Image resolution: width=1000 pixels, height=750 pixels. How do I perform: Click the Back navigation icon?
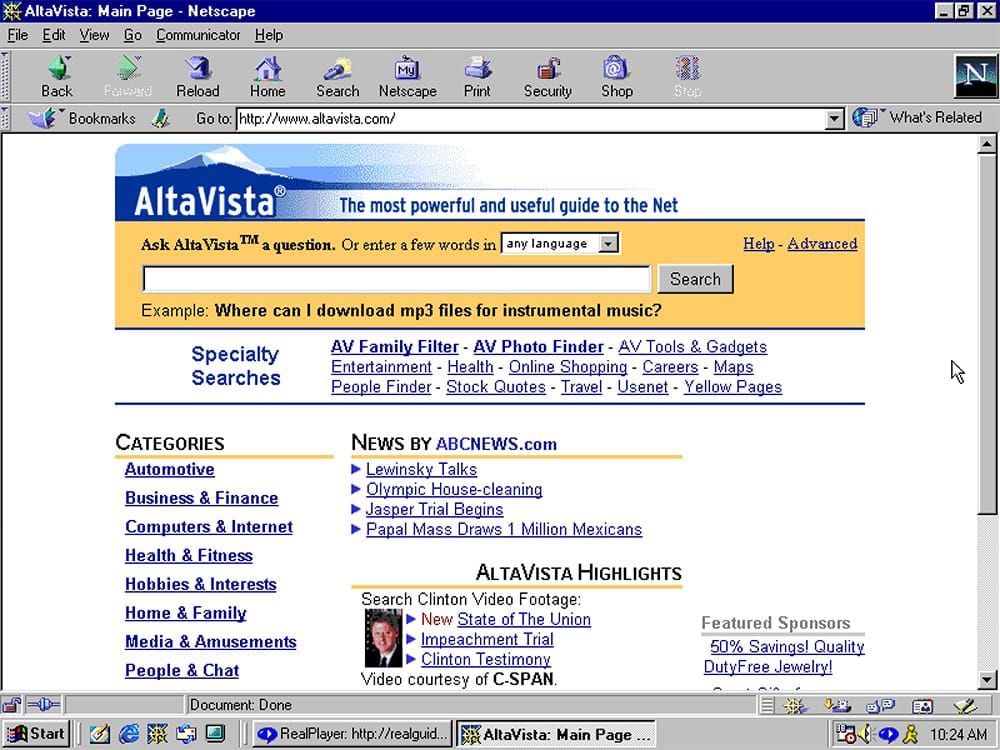click(x=57, y=75)
